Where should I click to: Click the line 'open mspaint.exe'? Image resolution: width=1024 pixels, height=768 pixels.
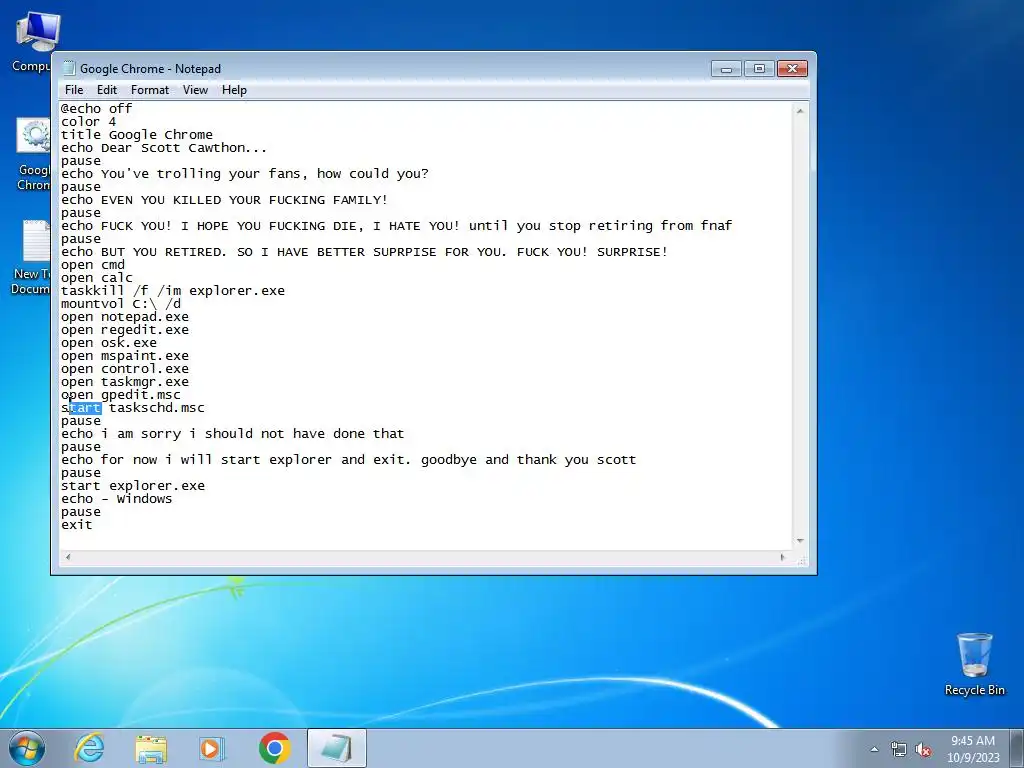125,356
